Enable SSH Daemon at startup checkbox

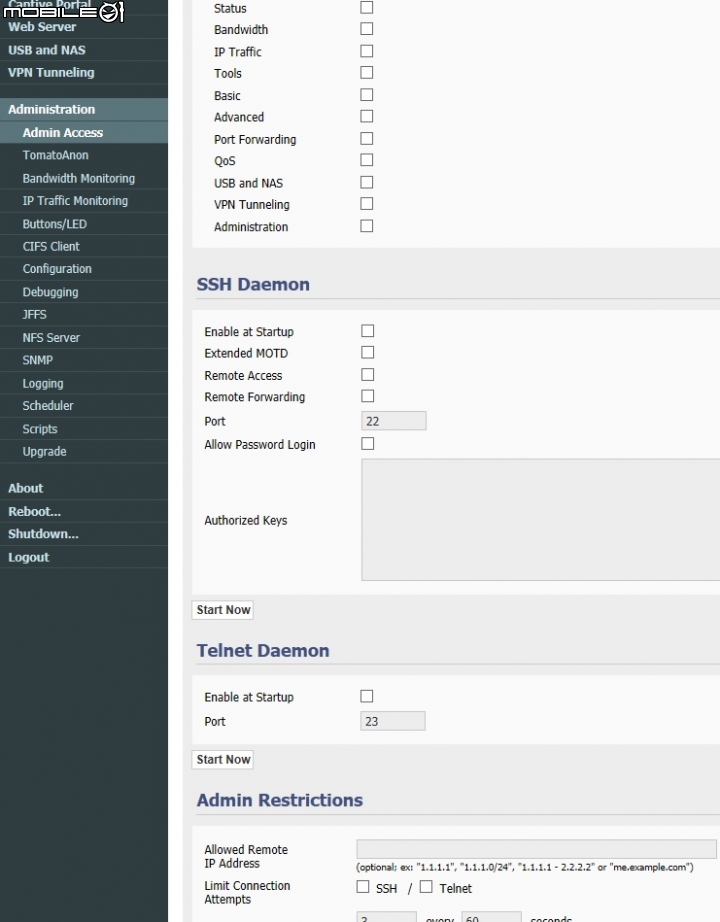(367, 331)
